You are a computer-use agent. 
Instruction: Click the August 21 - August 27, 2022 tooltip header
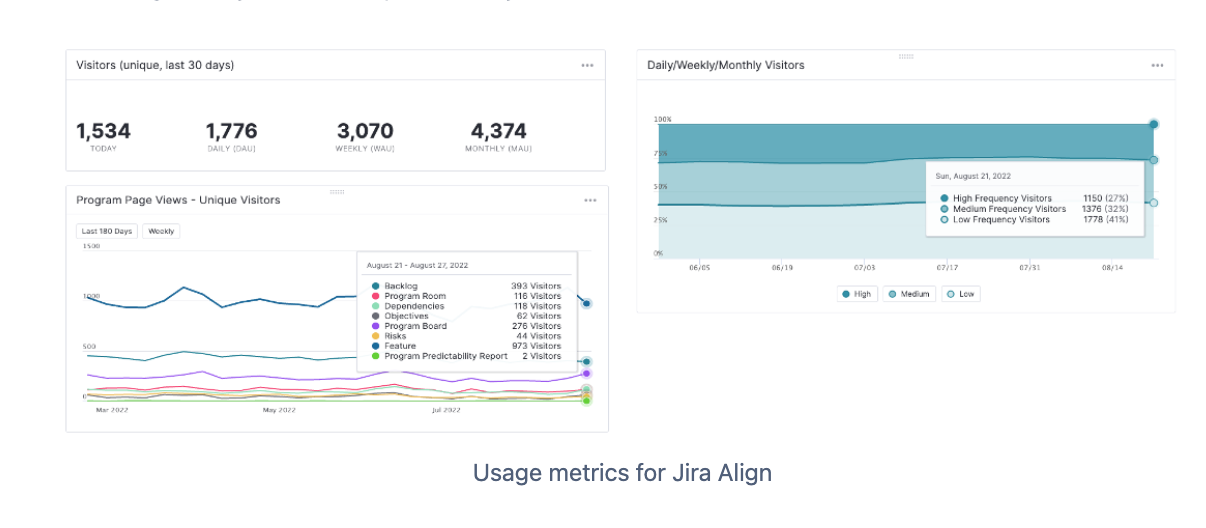click(x=417, y=266)
